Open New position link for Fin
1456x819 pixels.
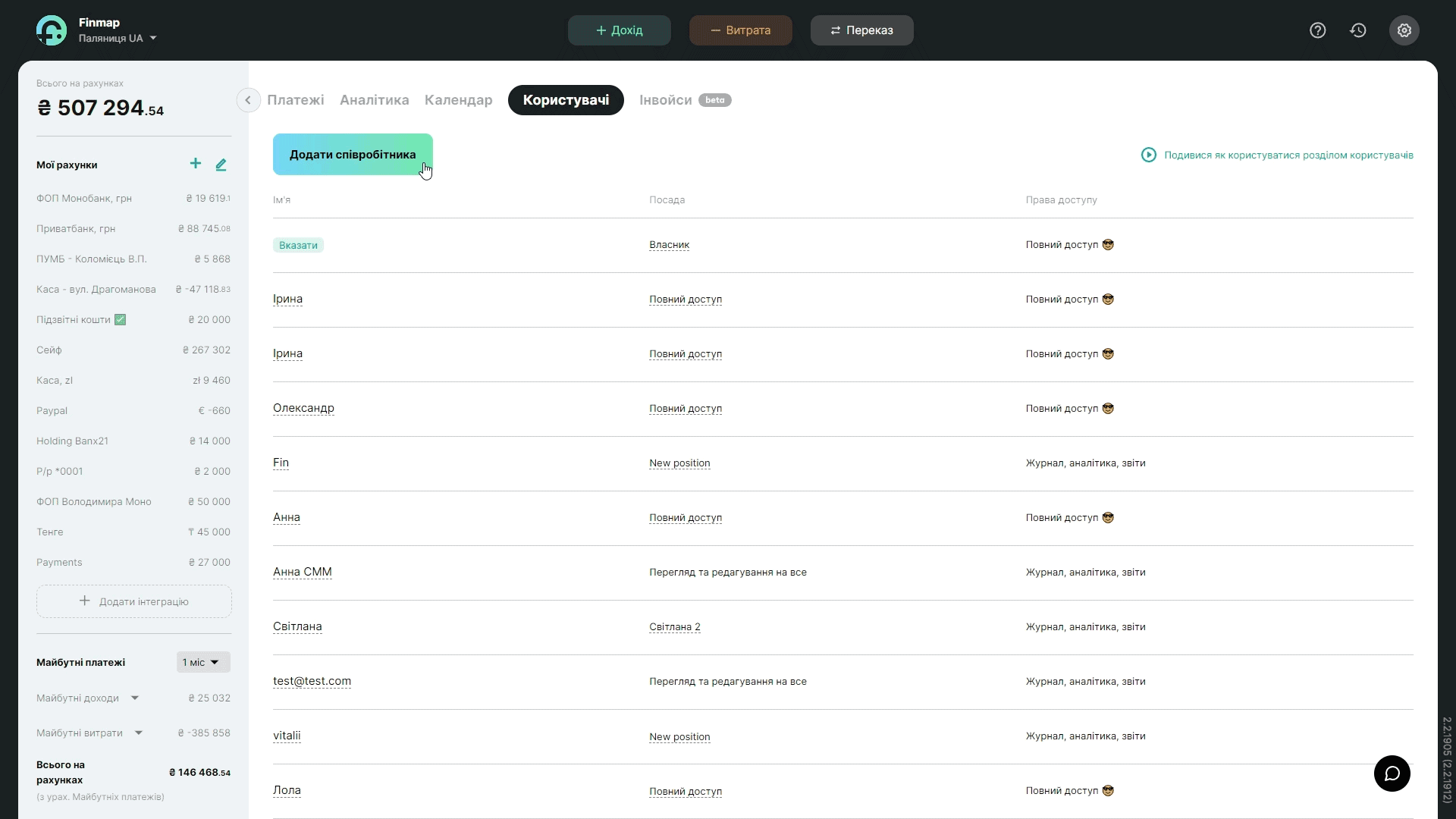(679, 463)
